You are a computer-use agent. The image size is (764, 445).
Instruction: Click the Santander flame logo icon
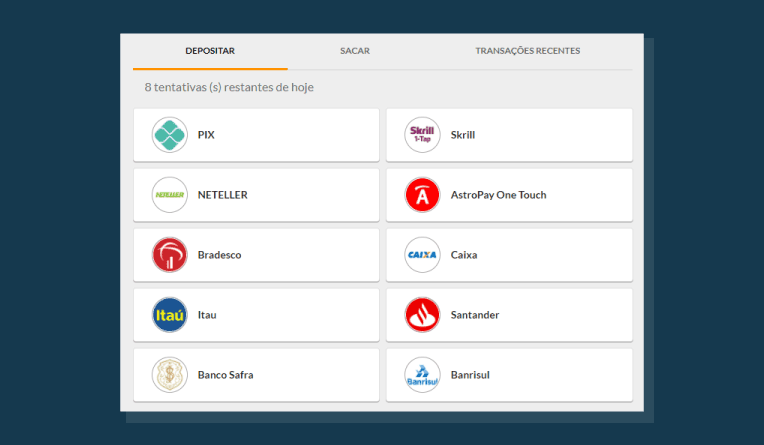click(422, 315)
